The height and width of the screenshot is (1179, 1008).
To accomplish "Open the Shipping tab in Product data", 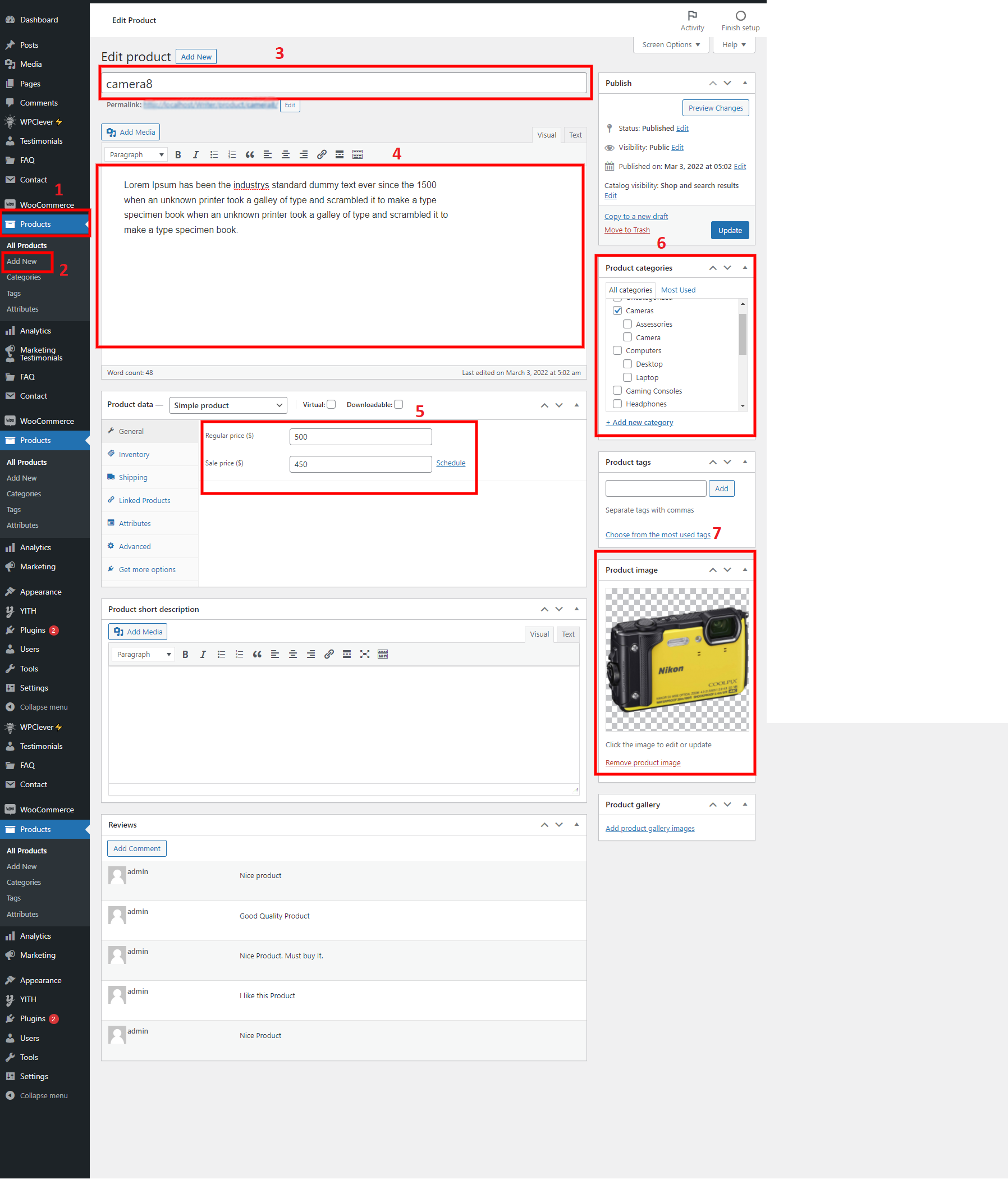I will click(x=133, y=477).
